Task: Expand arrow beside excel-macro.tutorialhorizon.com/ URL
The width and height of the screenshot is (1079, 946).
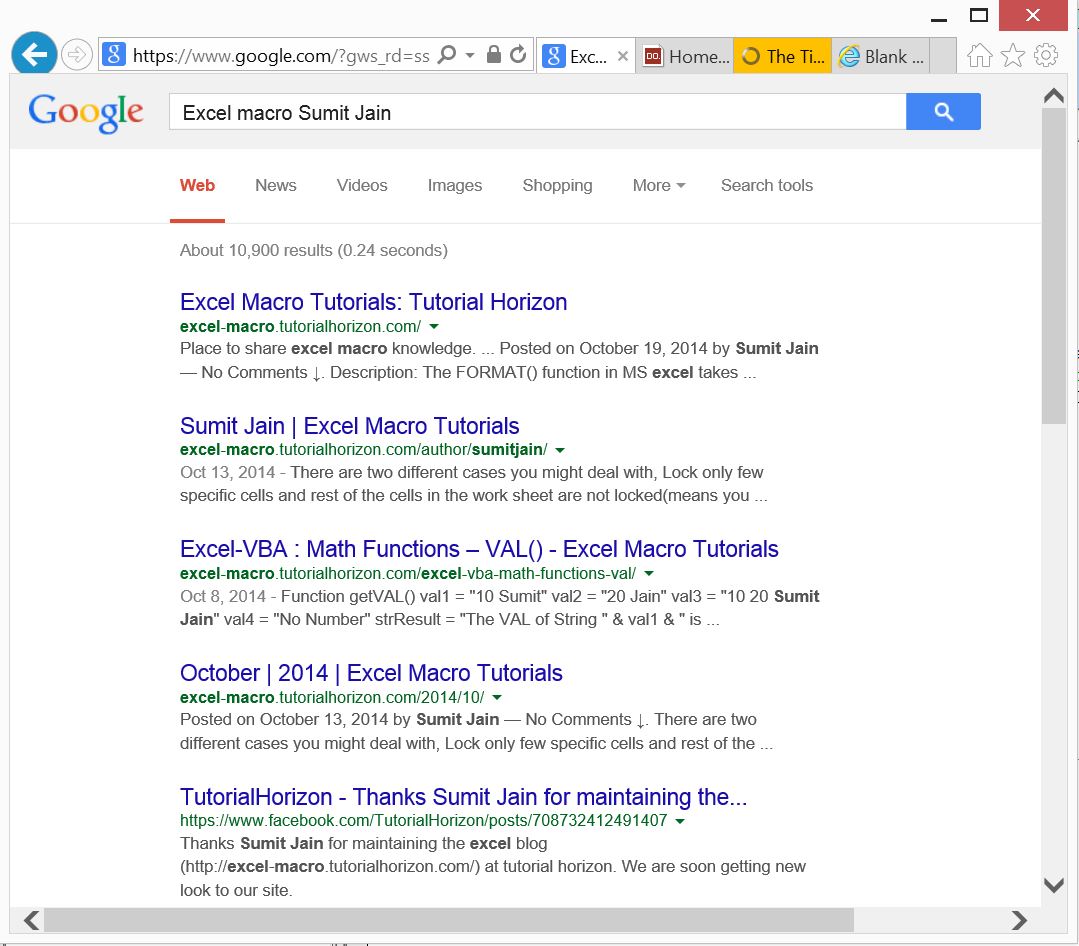Action: coord(434,327)
